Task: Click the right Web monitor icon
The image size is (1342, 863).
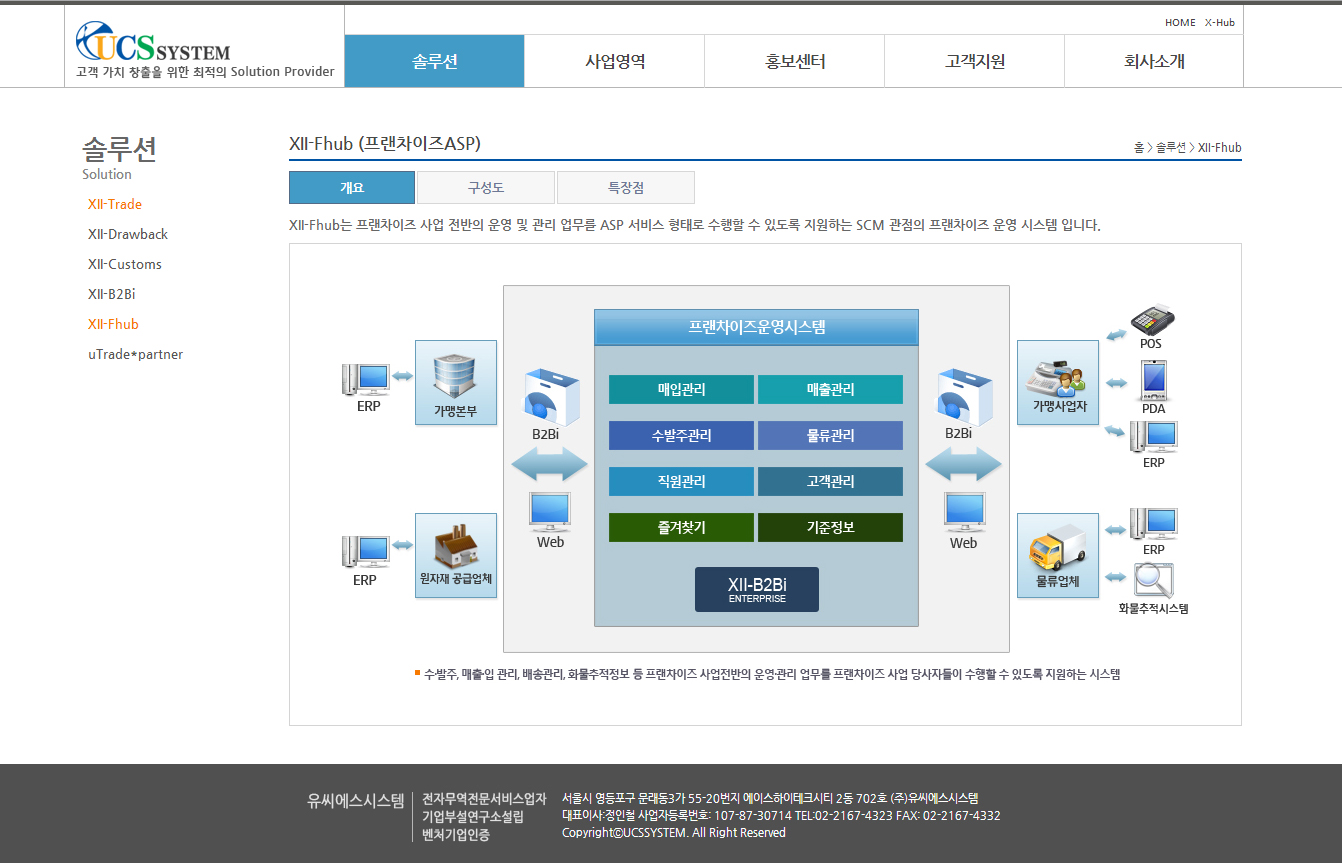Action: 964,512
